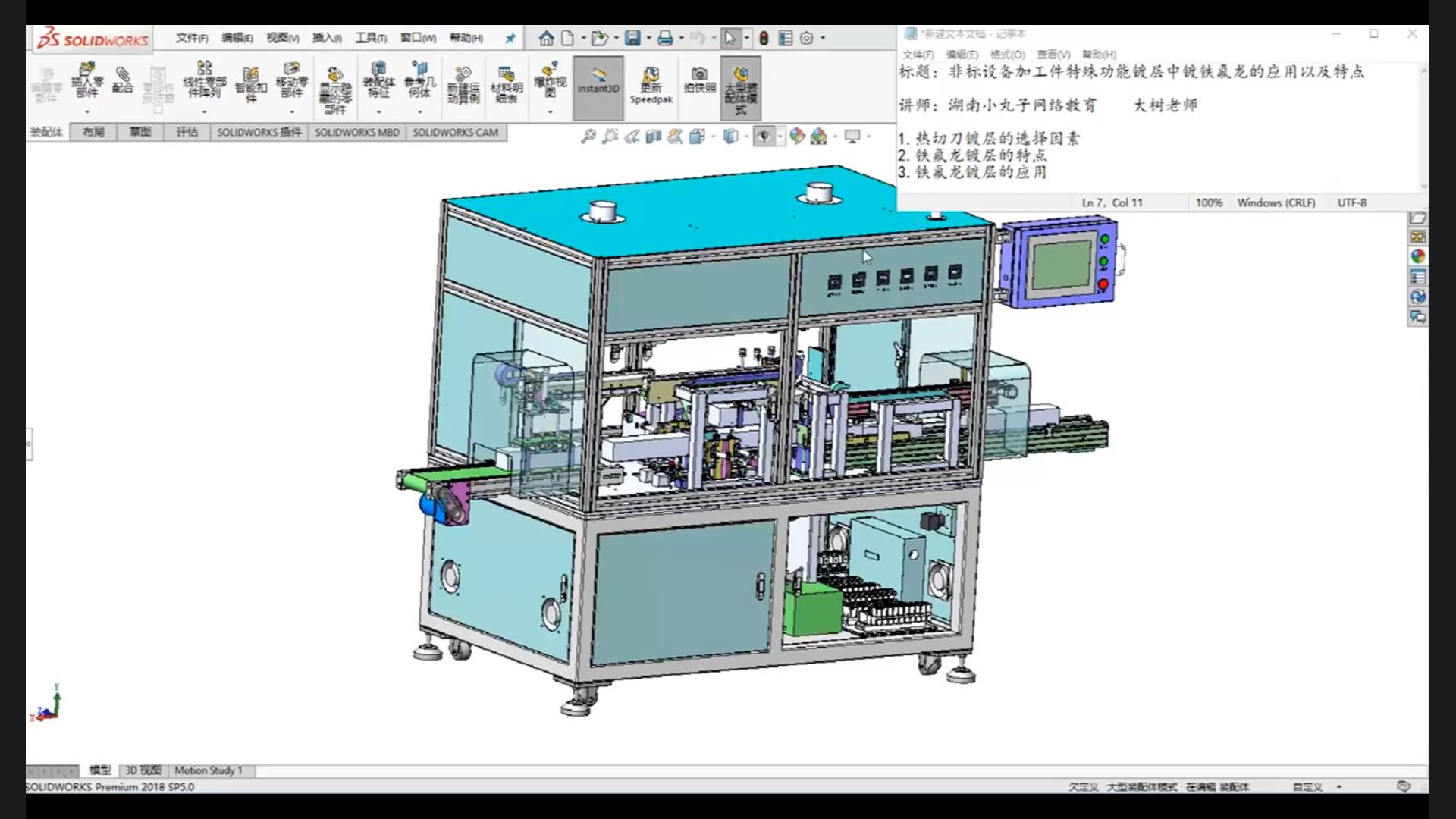The height and width of the screenshot is (819, 1456).
Task: Click the Section View icon
Action: [x=653, y=136]
